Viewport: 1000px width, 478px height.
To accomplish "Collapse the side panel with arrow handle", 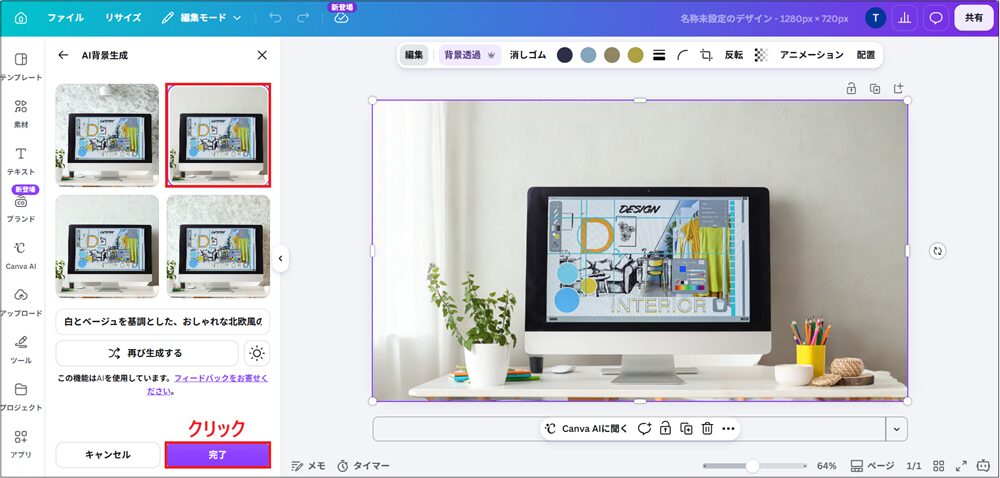I will 280,259.
